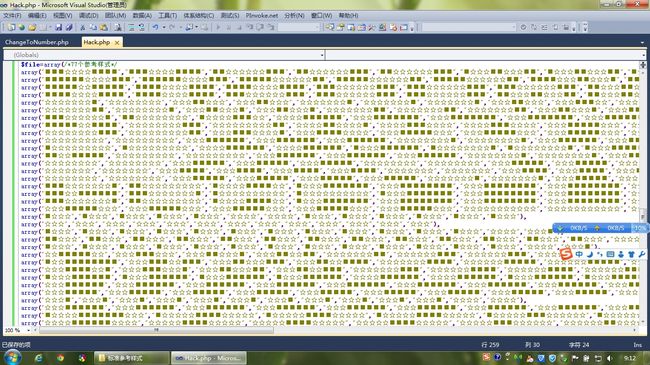The image size is (650, 365).
Task: Click the horizontal scrollbar thumb
Action: [156, 330]
